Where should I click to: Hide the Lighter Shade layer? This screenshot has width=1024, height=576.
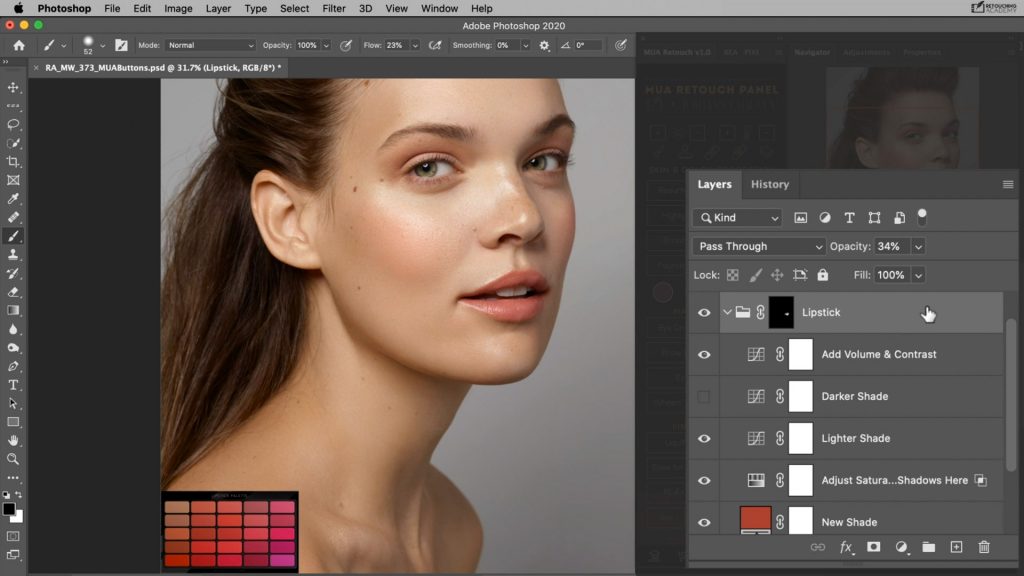tap(704, 438)
